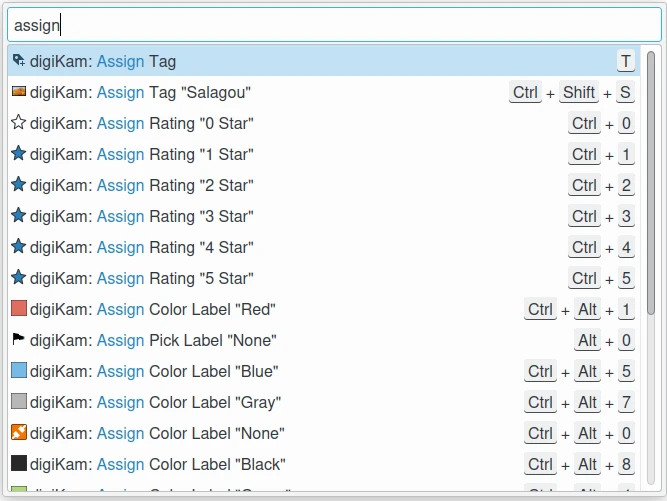Image resolution: width=667 pixels, height=501 pixels.
Task: Pick the black color label swatch
Action: pos(18,464)
